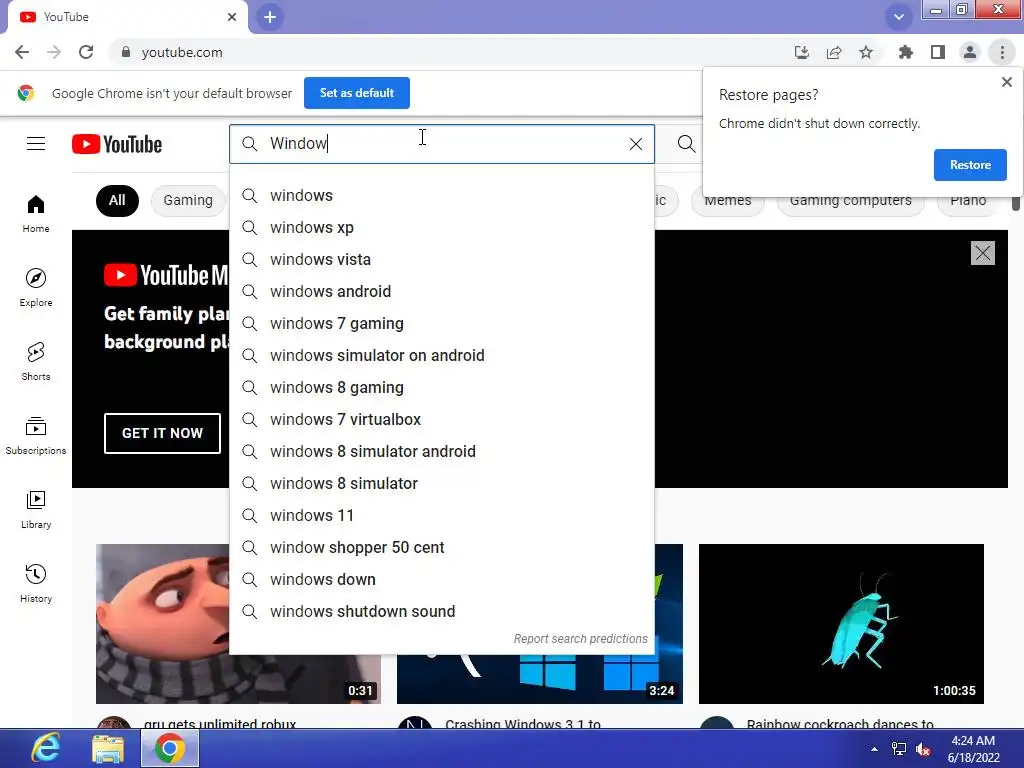Open the taskbar clock 4:24 AM

(x=973, y=749)
